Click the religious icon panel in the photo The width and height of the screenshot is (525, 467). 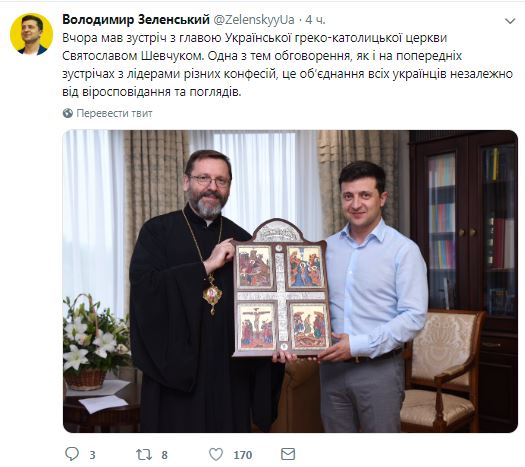click(x=282, y=288)
